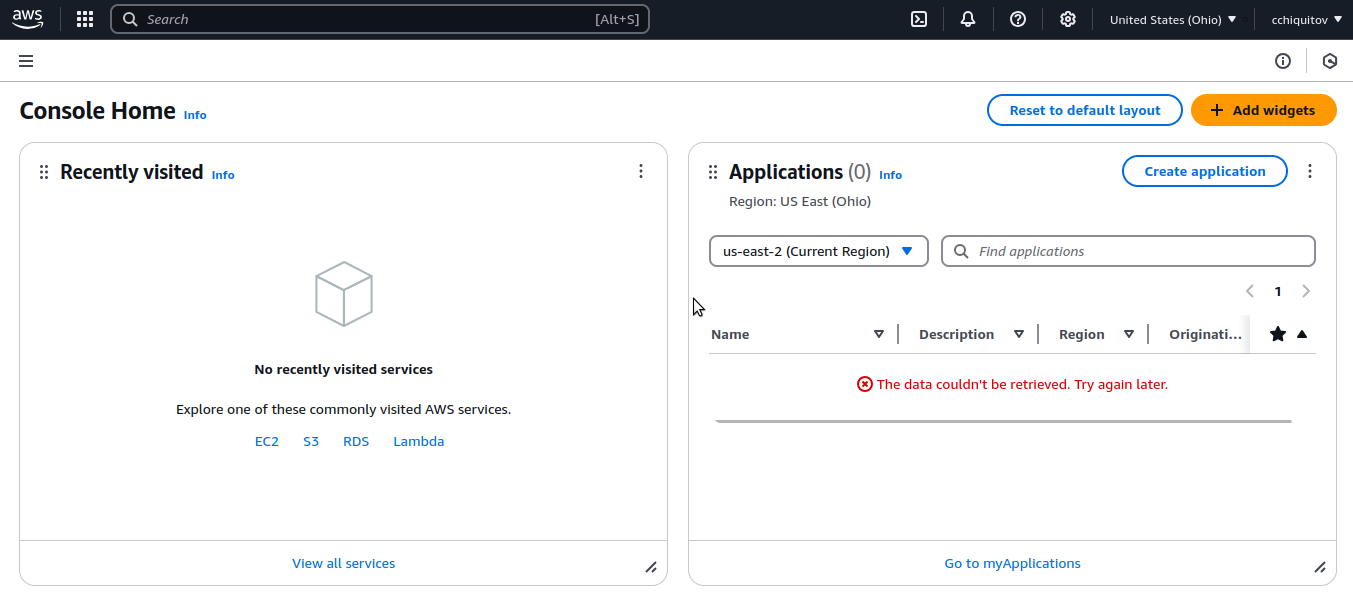The image size is (1353, 595).
Task: Select page 1 in applications pagination
Action: (1278, 291)
